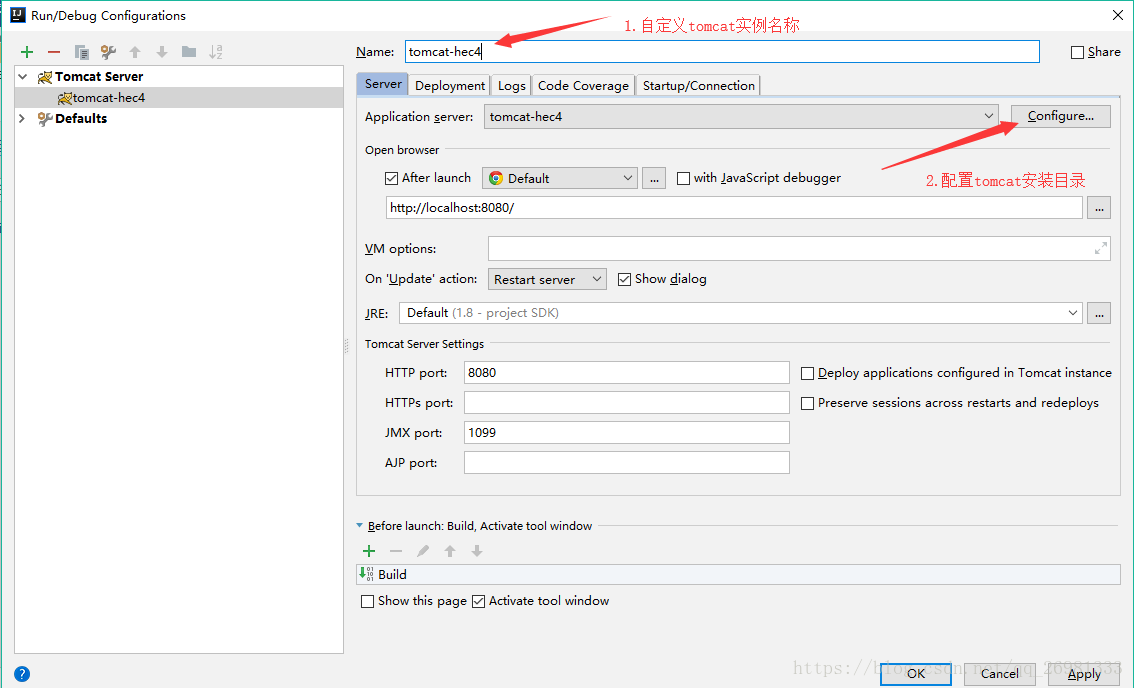The height and width of the screenshot is (688, 1134).
Task: Switch to the Server tab
Action: click(x=383, y=84)
